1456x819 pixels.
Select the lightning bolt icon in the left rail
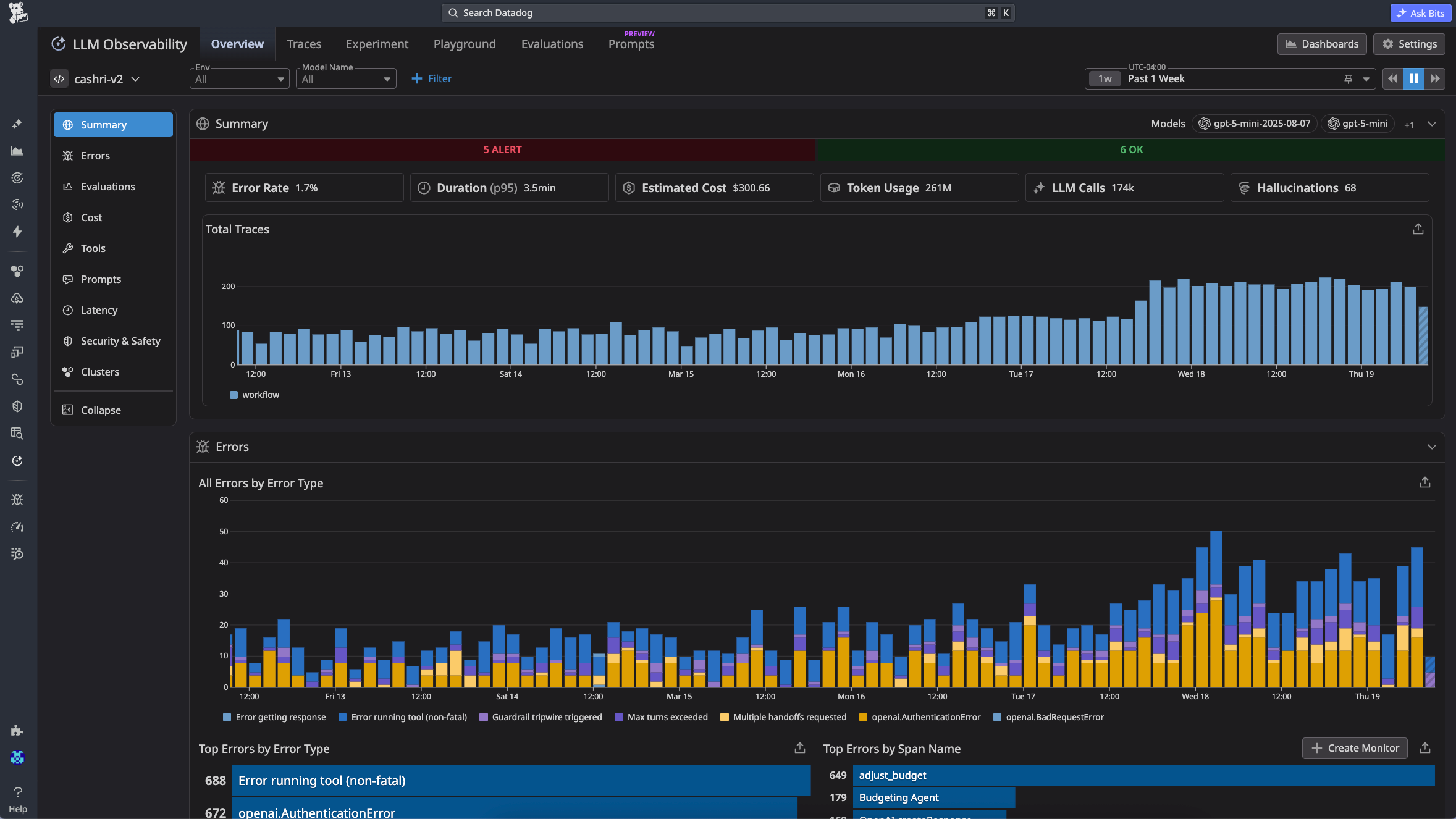tap(18, 232)
